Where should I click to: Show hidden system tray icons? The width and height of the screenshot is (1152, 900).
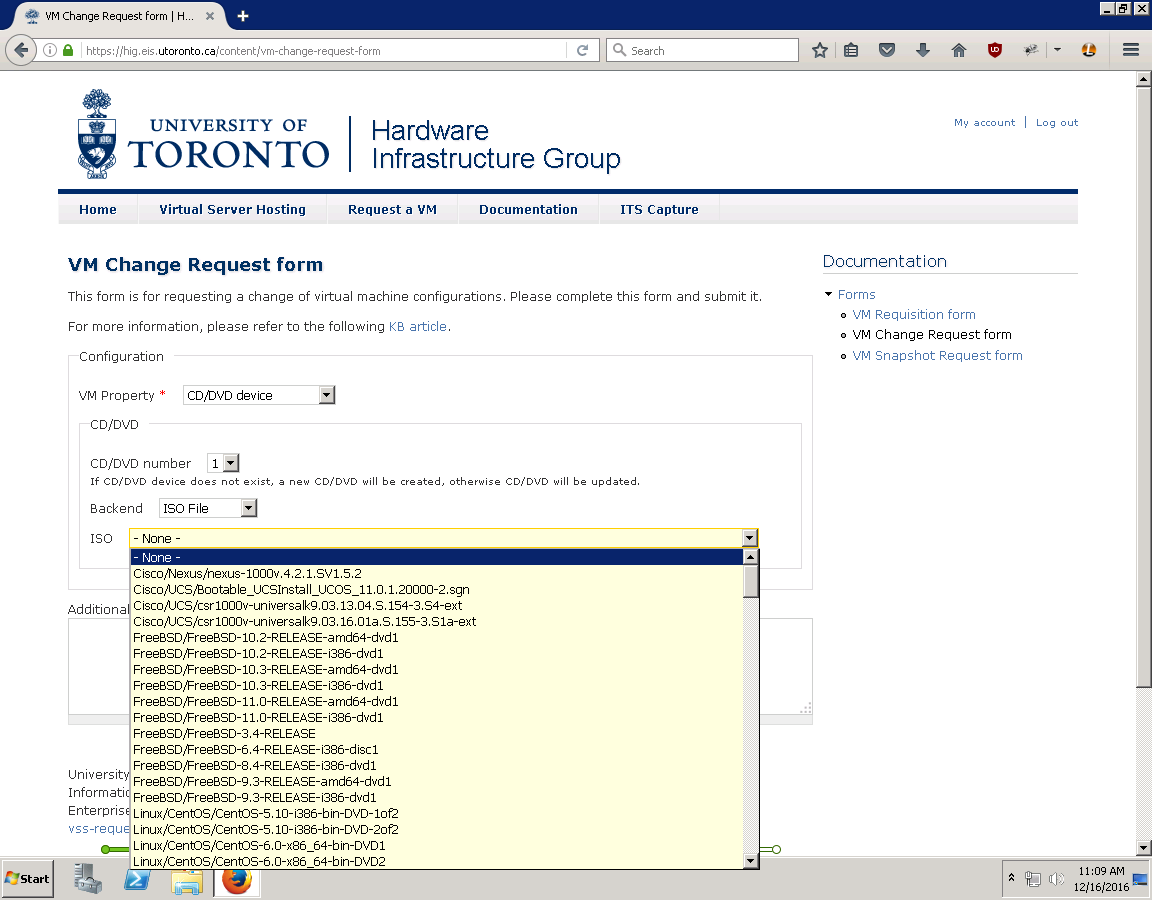1012,878
